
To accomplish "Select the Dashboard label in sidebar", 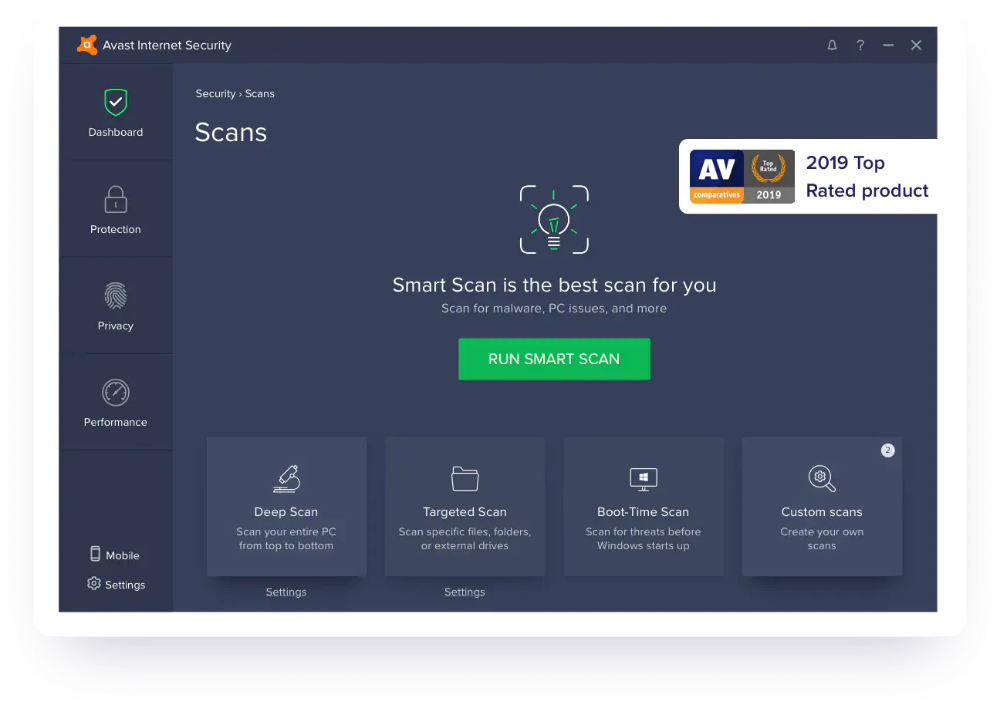I will (x=115, y=132).
